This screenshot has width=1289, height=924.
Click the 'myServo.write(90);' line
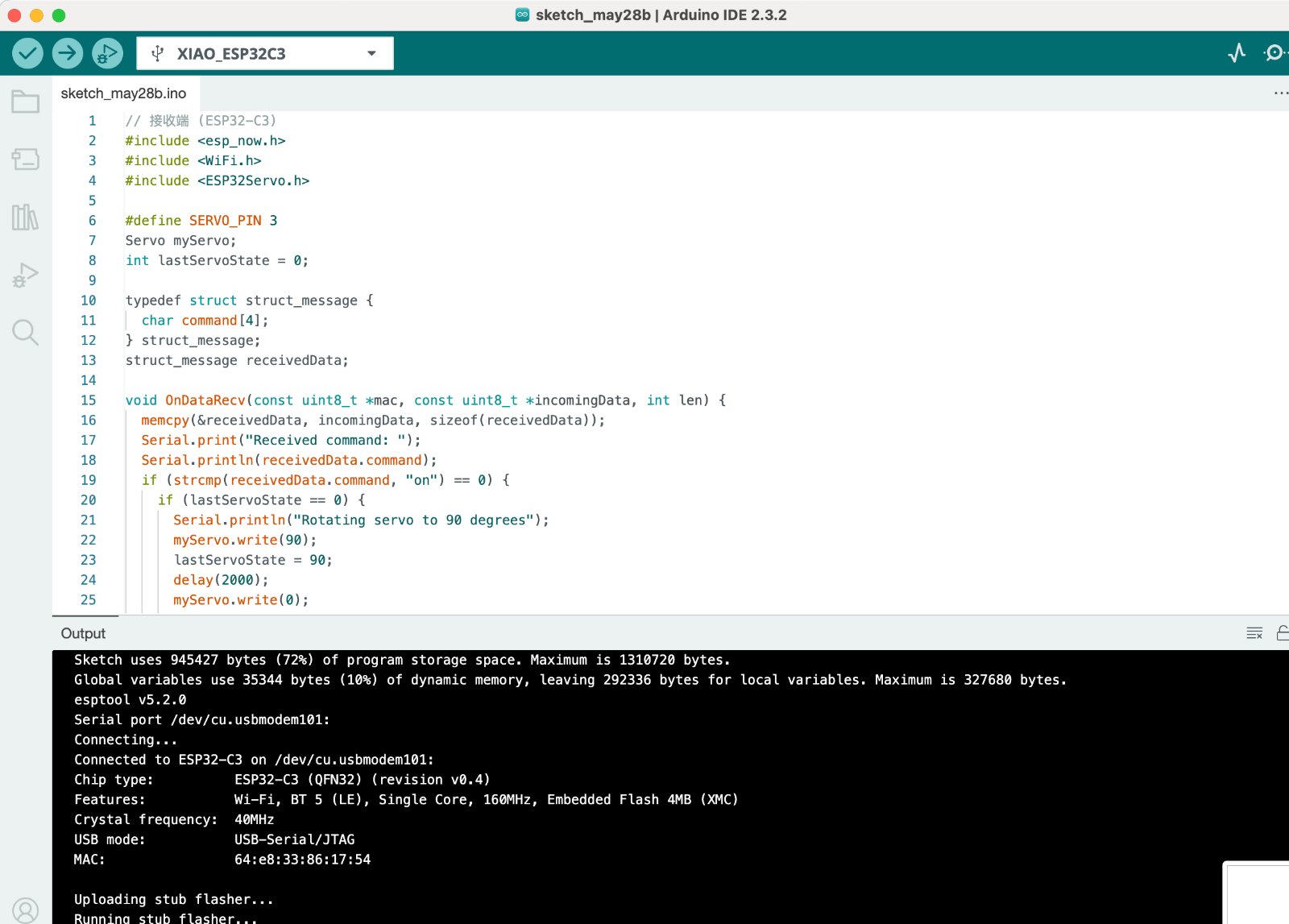245,541
